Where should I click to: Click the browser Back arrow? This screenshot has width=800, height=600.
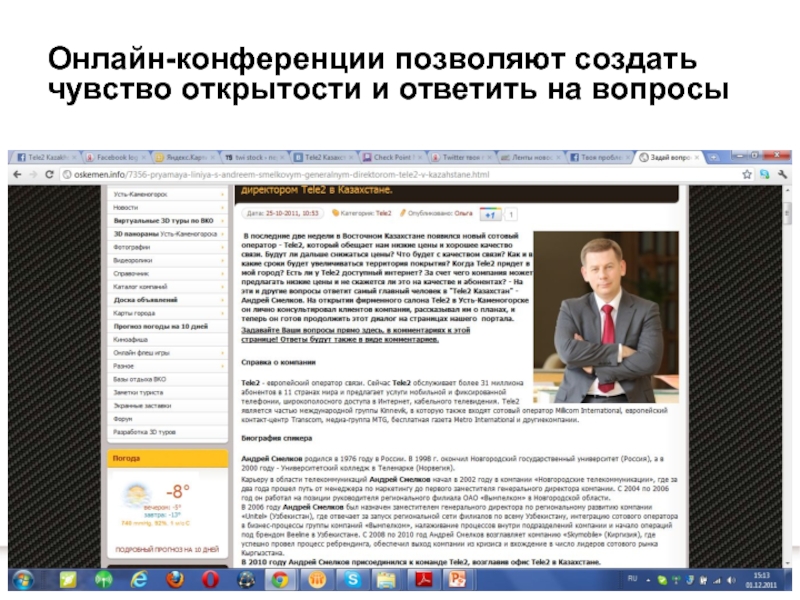pos(17,174)
